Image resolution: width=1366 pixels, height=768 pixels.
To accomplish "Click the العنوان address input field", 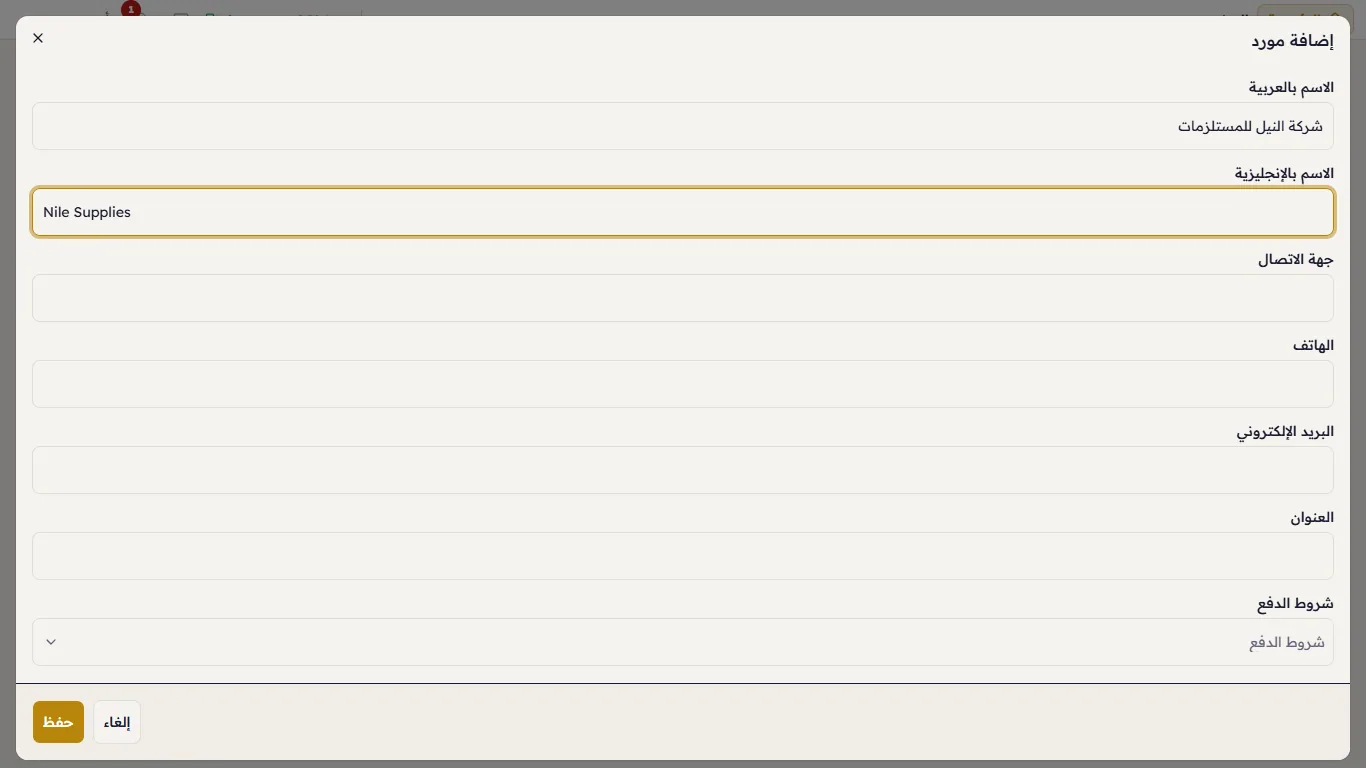I will [683, 556].
